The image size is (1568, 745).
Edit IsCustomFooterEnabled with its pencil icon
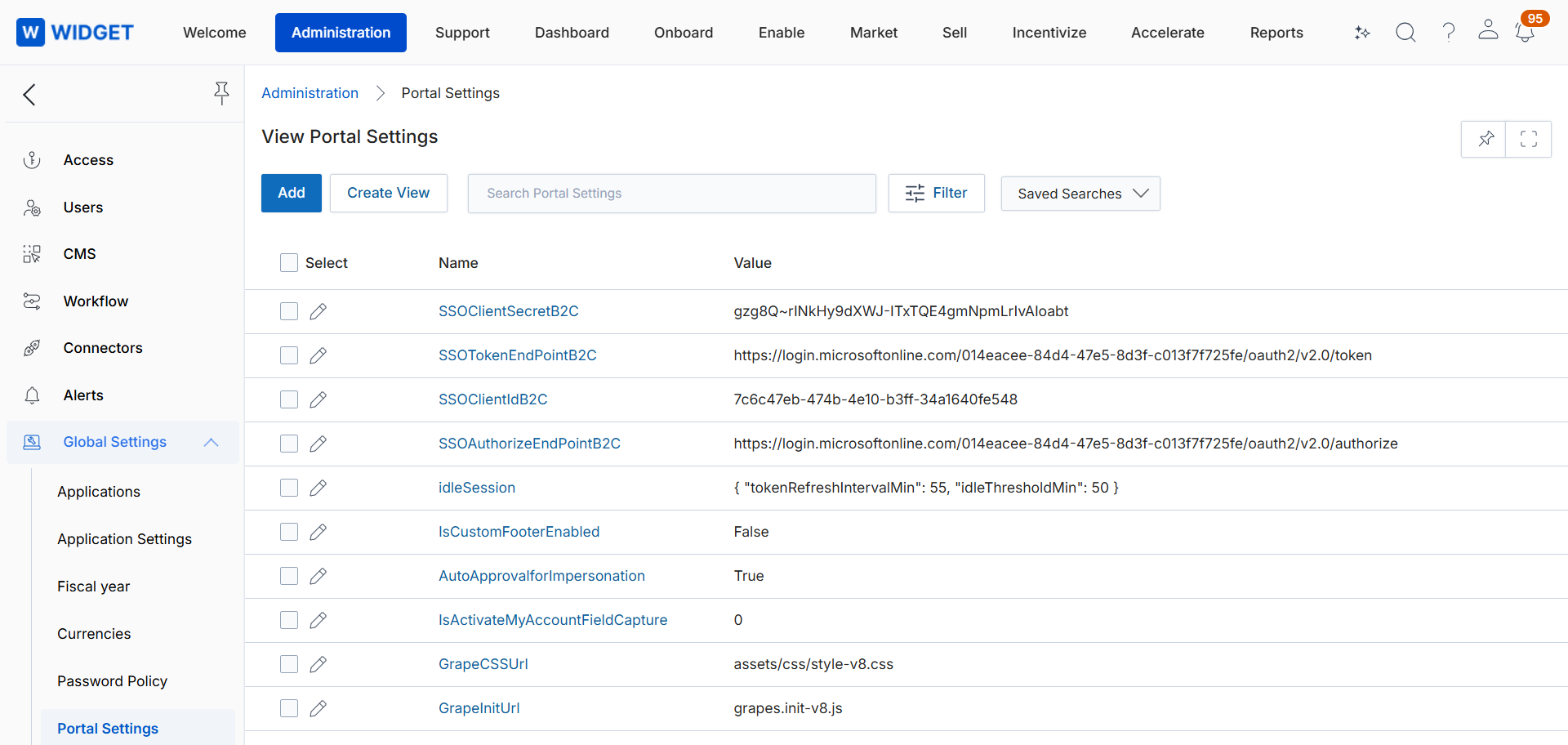click(x=318, y=532)
